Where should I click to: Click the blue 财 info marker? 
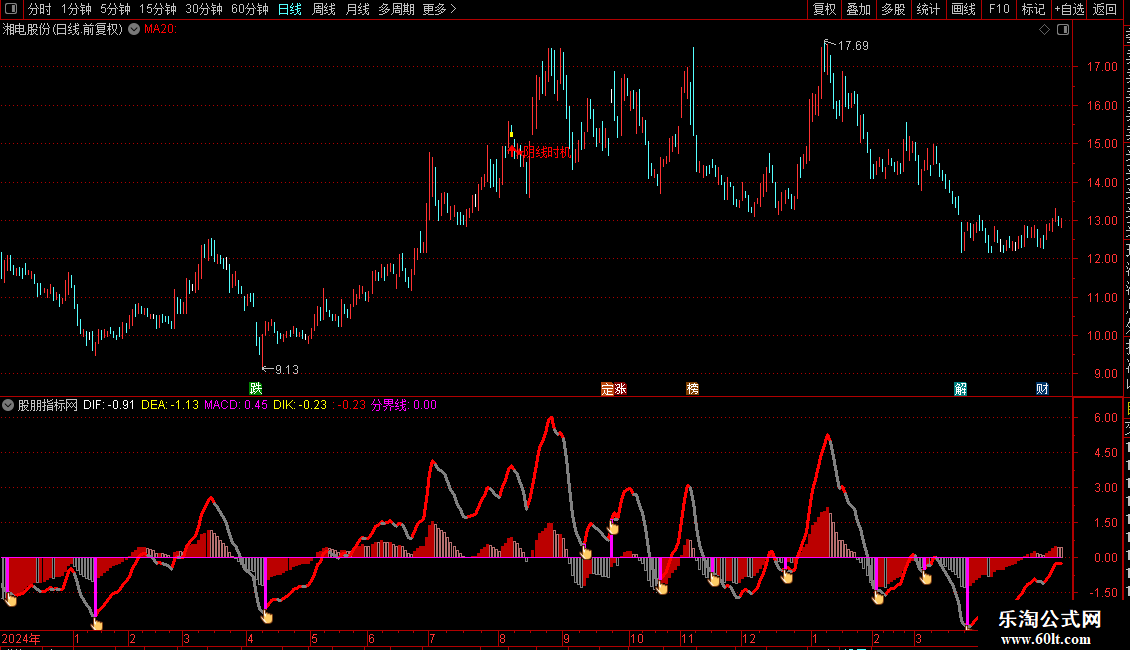click(x=1042, y=389)
